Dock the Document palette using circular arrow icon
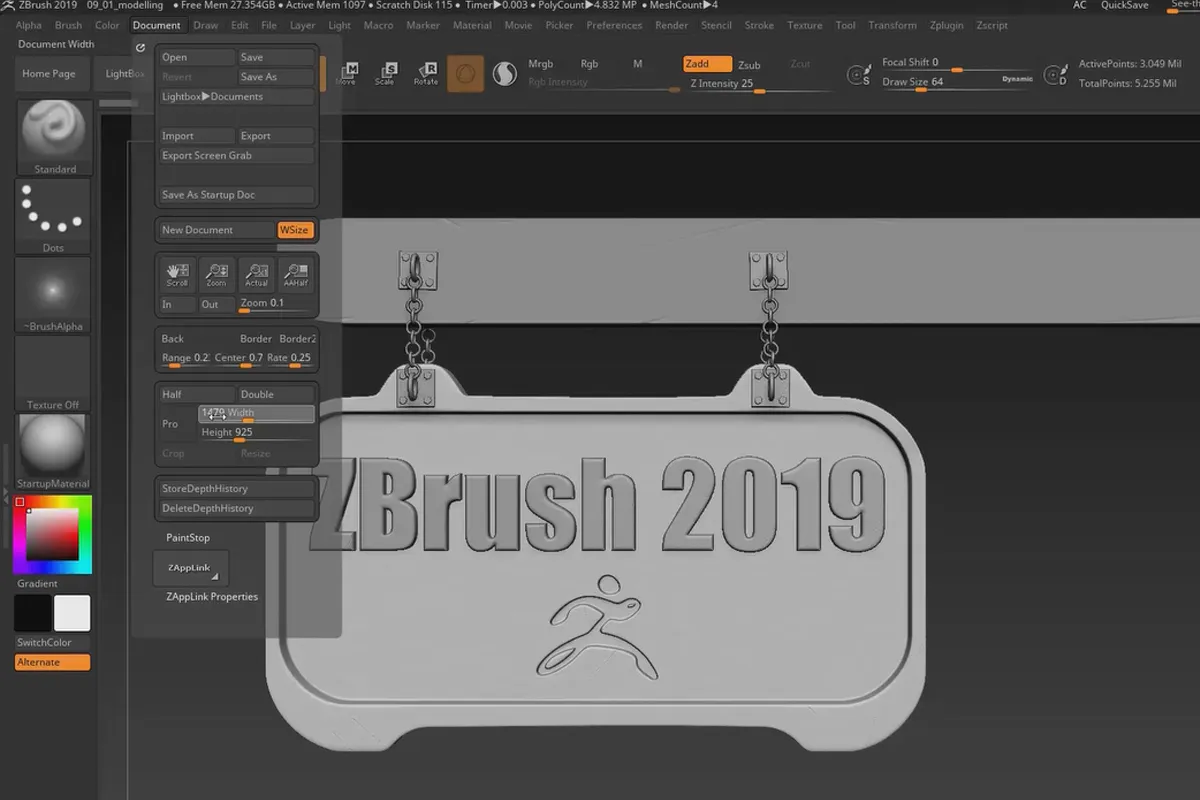 (140, 47)
